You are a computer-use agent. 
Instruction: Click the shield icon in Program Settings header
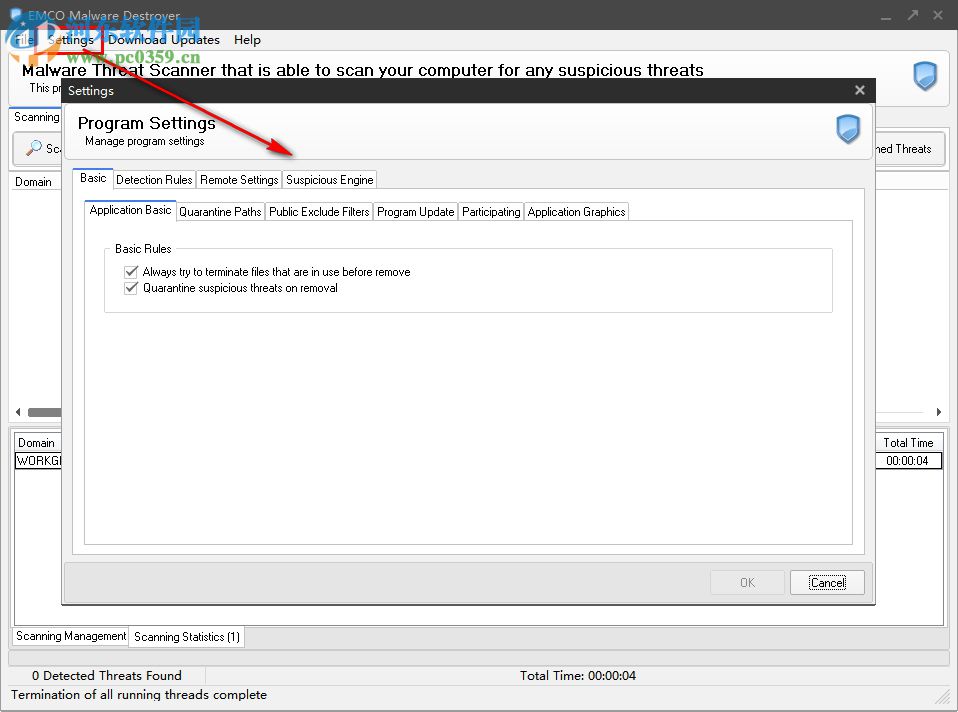coord(846,130)
